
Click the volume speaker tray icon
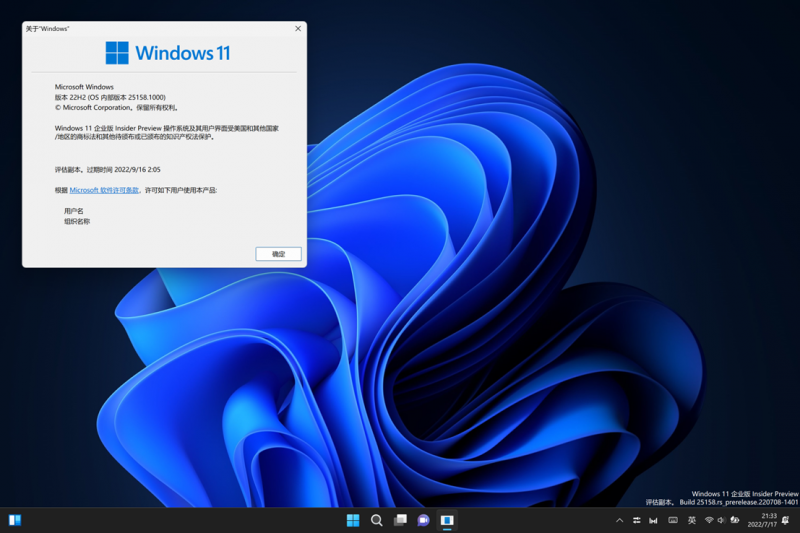pyautogui.click(x=721, y=520)
